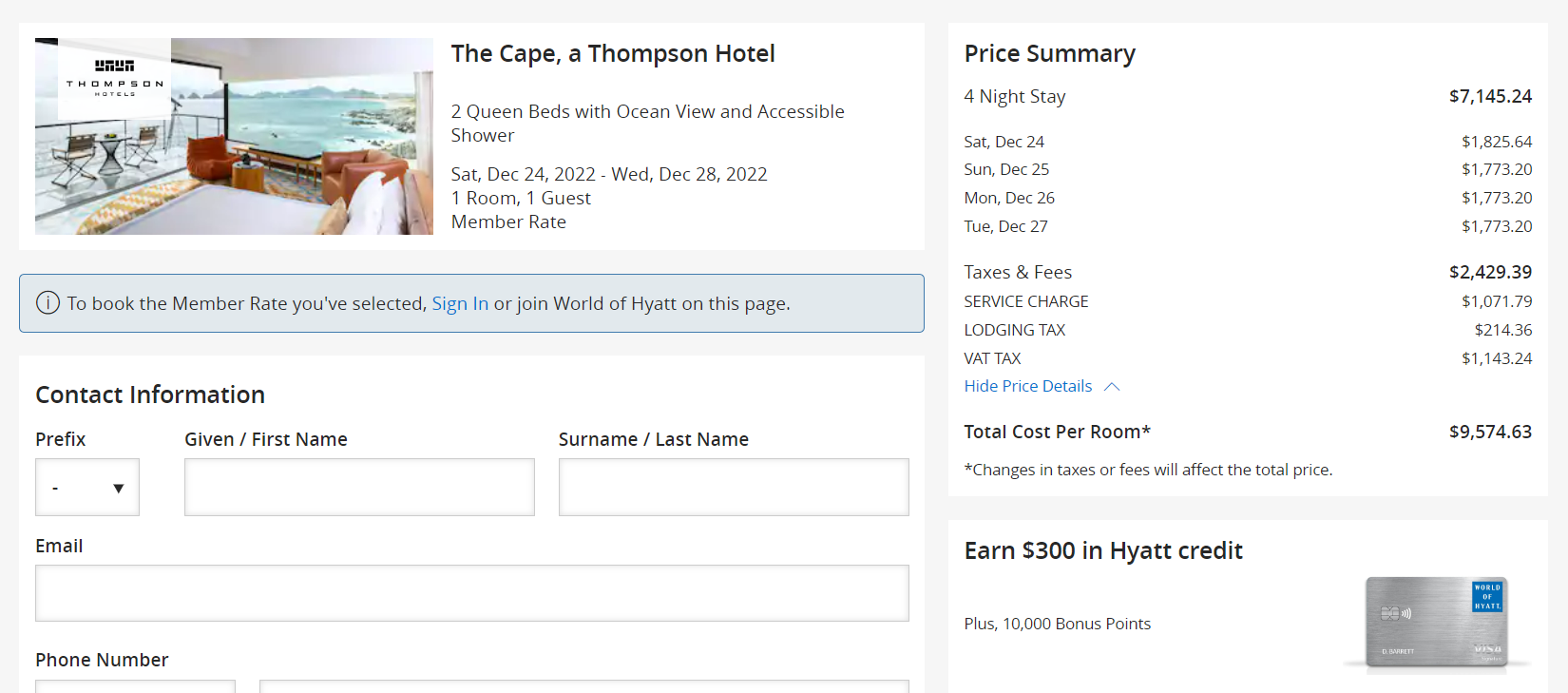Click the World of Hyatt credit card image
The image size is (1568, 693).
pyautogui.click(x=1437, y=623)
